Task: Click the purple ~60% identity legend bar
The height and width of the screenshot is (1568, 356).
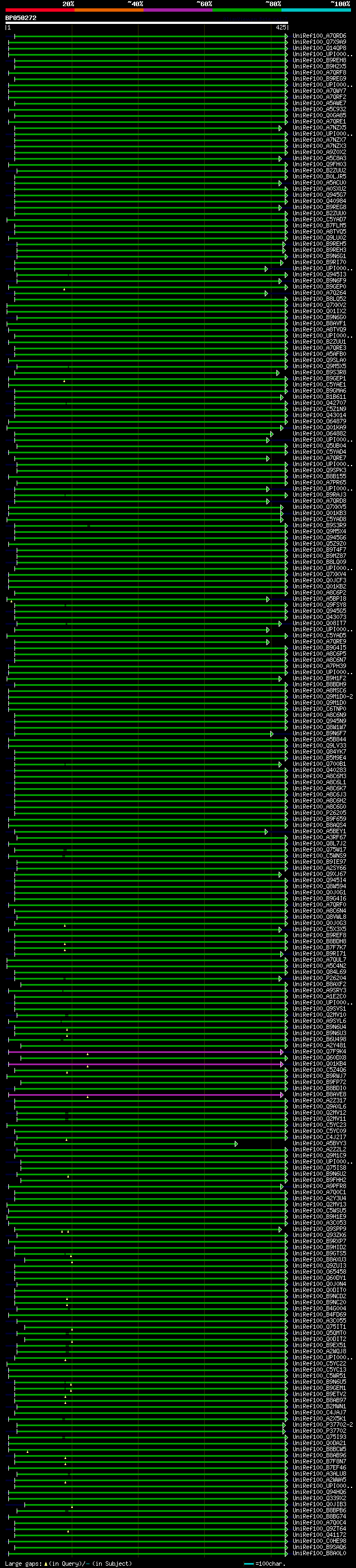Action: tap(177, 10)
